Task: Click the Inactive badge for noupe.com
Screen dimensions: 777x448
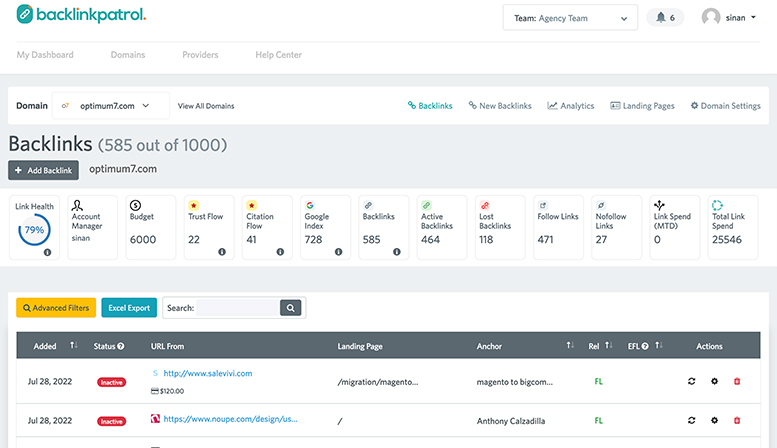Action: pos(111,421)
